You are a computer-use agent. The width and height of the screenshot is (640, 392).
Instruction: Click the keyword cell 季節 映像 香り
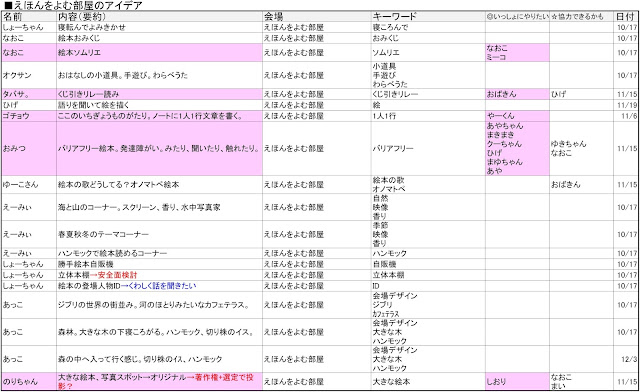pos(428,234)
